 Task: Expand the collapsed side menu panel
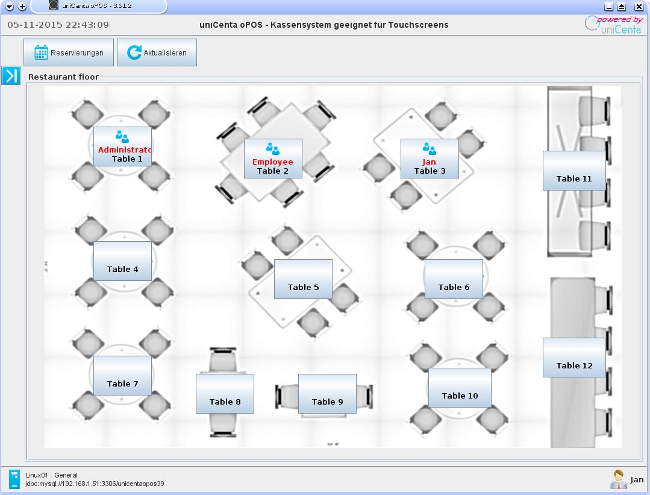tap(10, 76)
